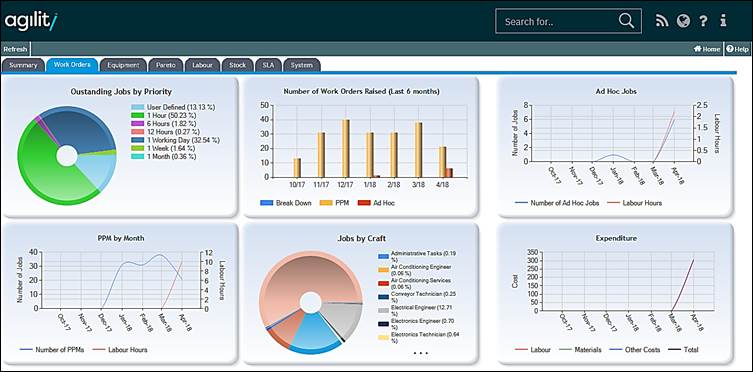This screenshot has width=753, height=372.
Task: Select the Stock tab
Action: (x=238, y=65)
